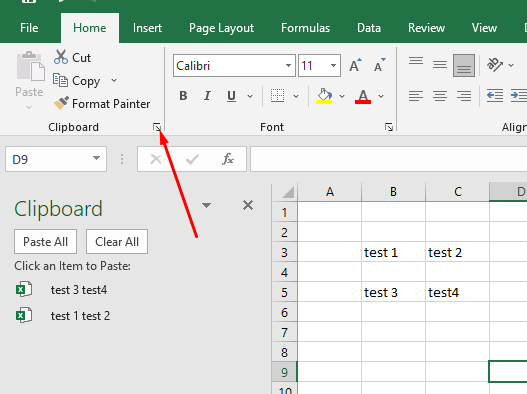Open the Name Box dropdown arrow

tap(96, 158)
